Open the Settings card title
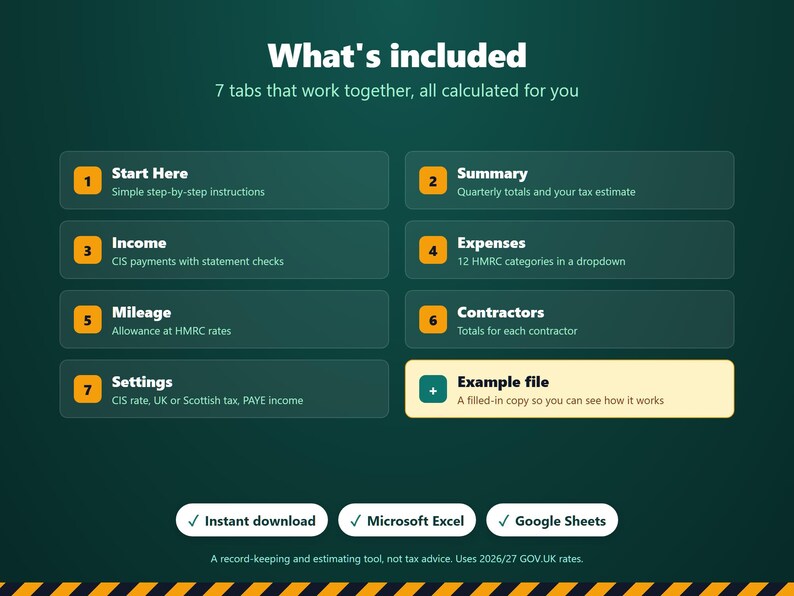 click(x=142, y=382)
